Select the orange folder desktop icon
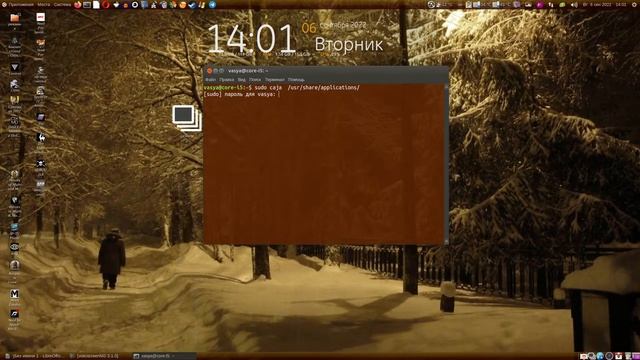Viewport: 640px width, 360px height. pos(15,18)
